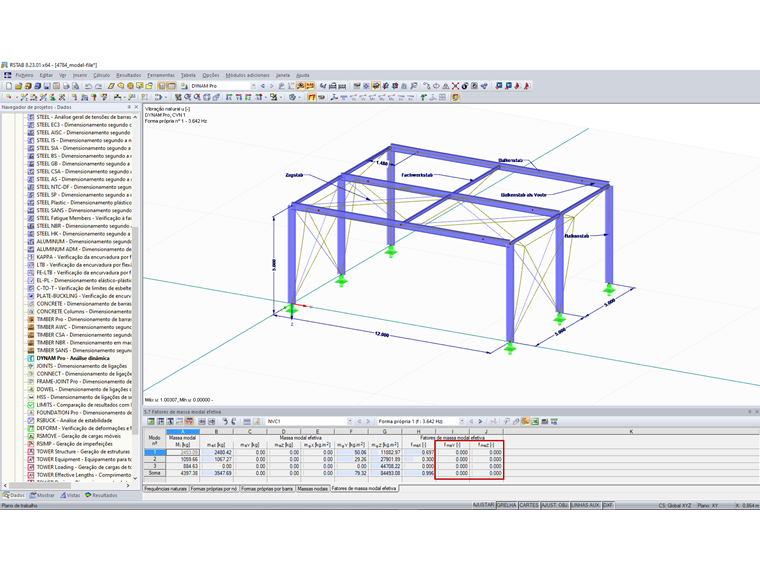Show next mode shape arrow beside Forma própria
This screenshot has width=760, height=570.
tap(480, 422)
